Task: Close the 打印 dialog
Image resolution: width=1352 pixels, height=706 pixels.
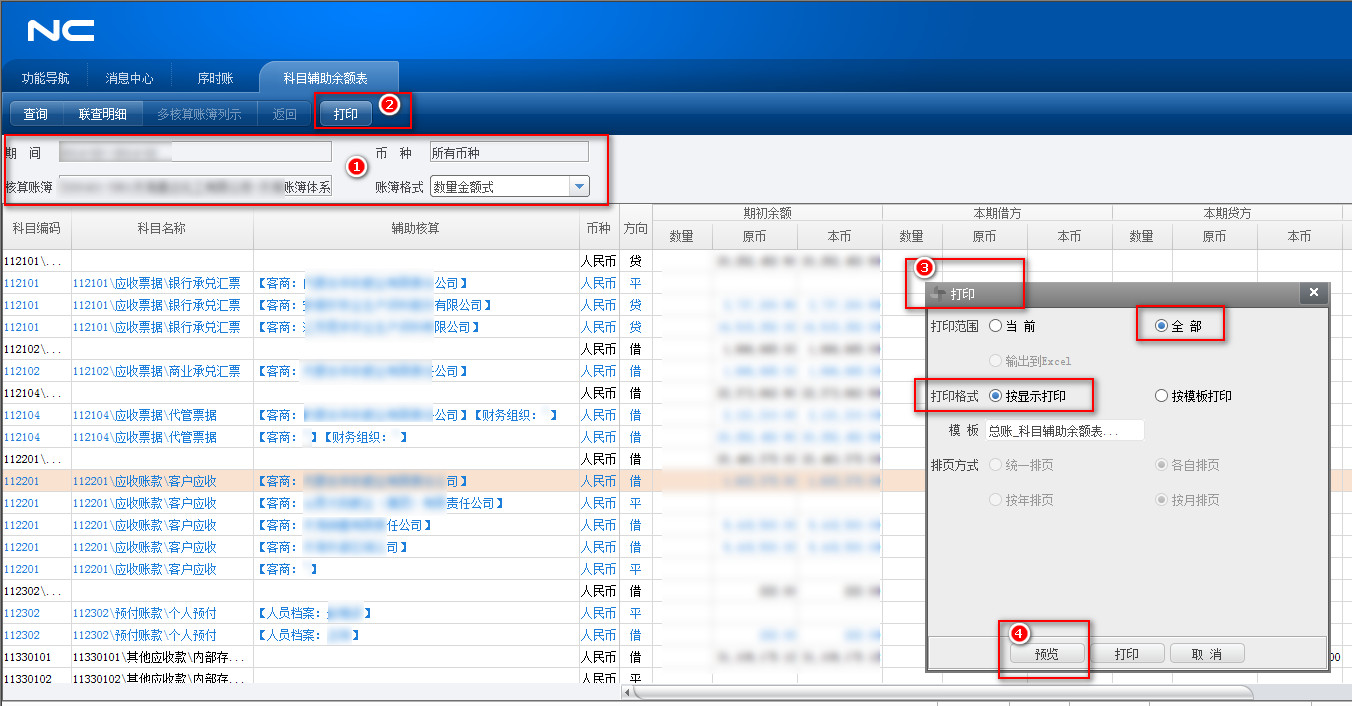Action: (x=1313, y=293)
